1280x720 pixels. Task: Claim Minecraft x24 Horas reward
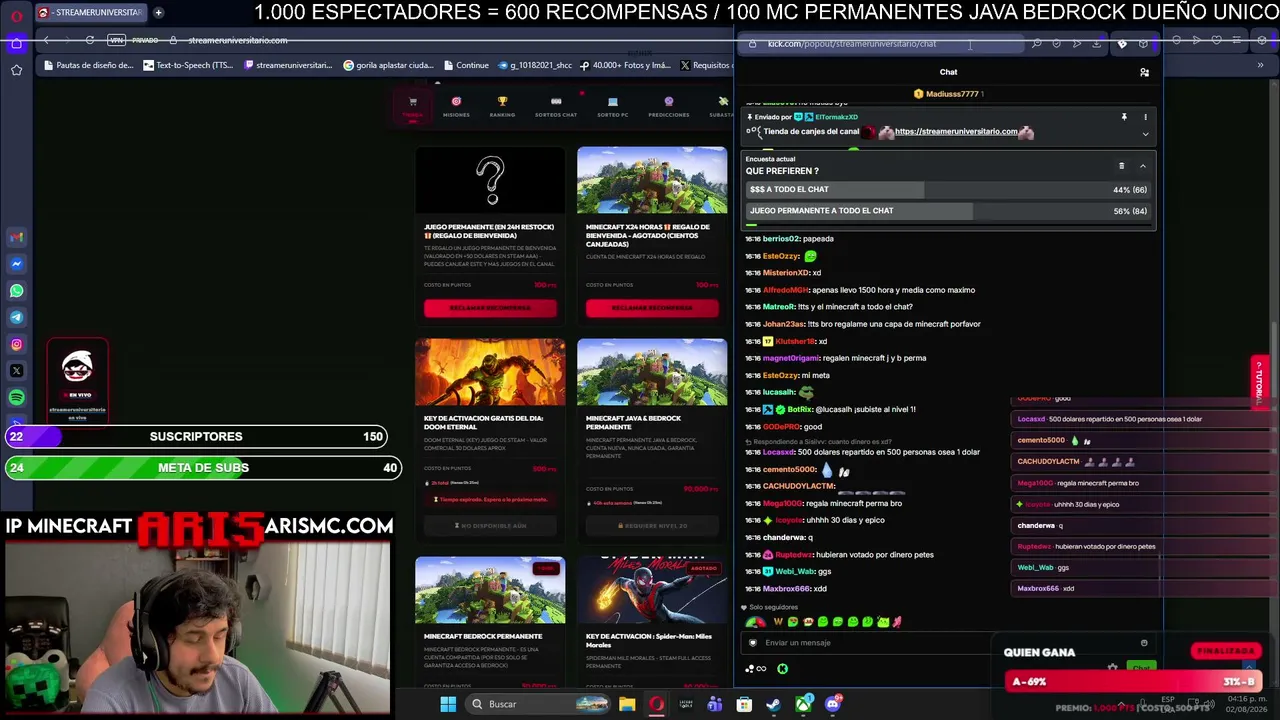652,308
